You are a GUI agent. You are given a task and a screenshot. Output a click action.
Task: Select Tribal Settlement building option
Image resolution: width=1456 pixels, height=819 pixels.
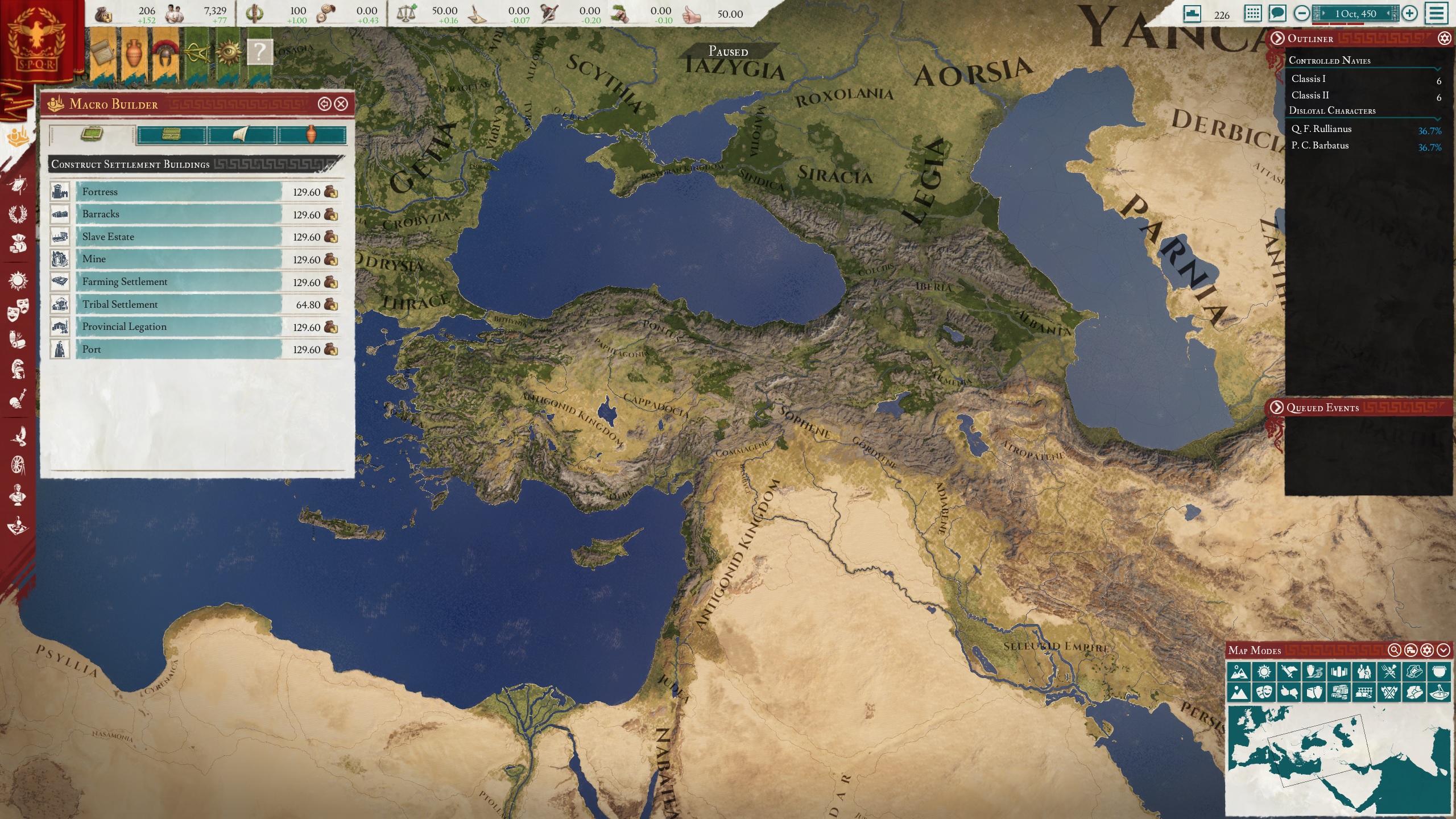(x=195, y=304)
